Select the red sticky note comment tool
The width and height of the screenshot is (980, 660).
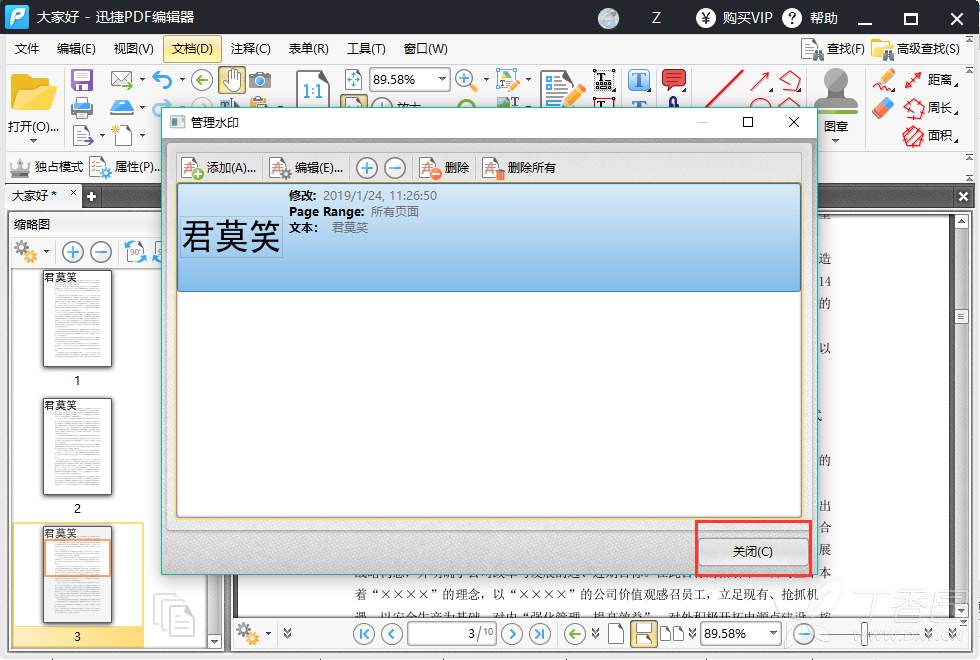674,80
